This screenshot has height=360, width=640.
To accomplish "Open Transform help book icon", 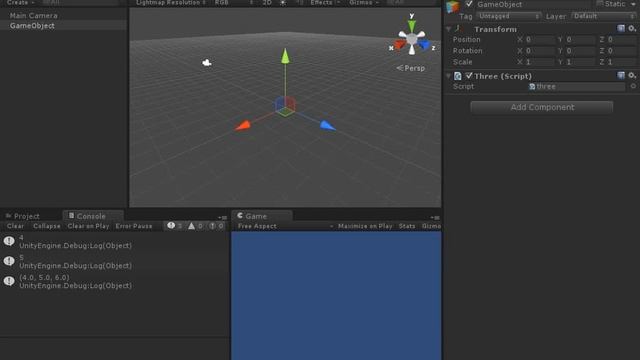I will [621, 29].
